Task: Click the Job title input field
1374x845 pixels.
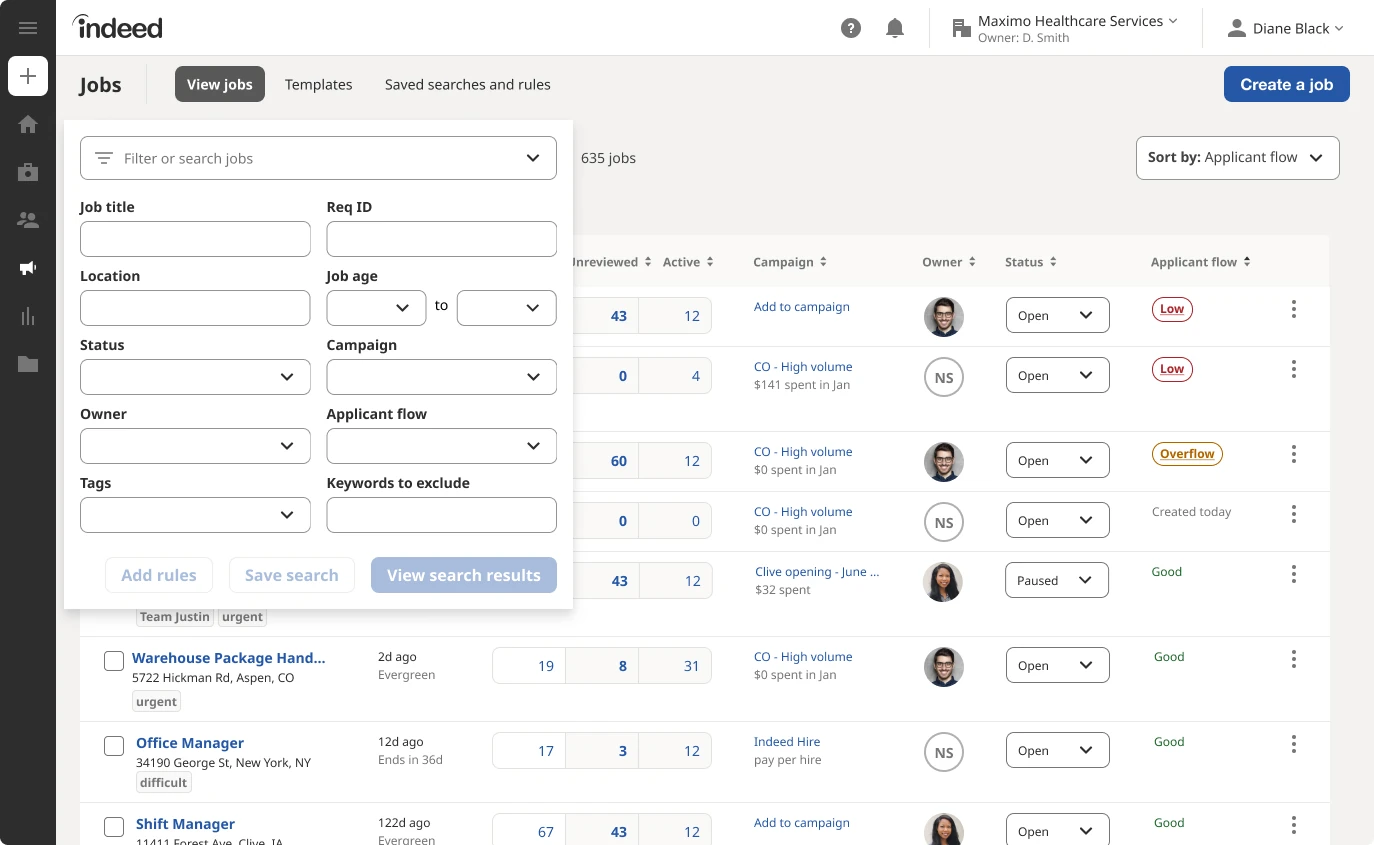Action: 195,239
